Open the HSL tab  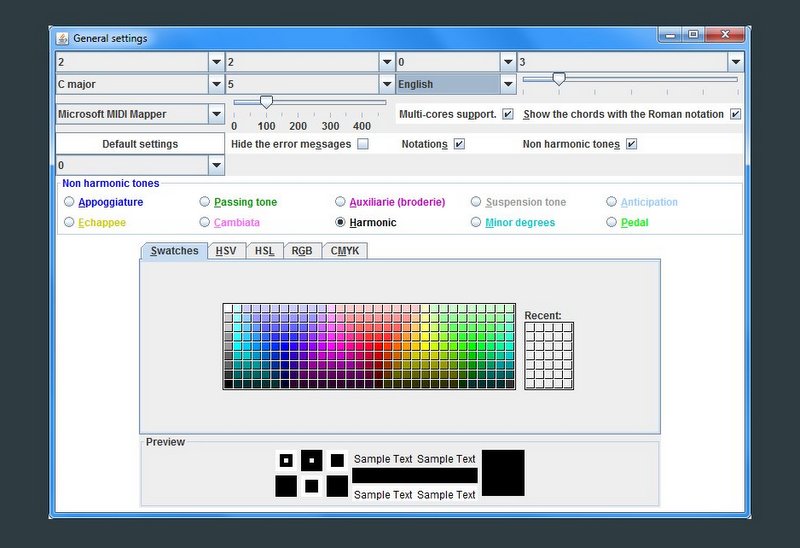(264, 251)
